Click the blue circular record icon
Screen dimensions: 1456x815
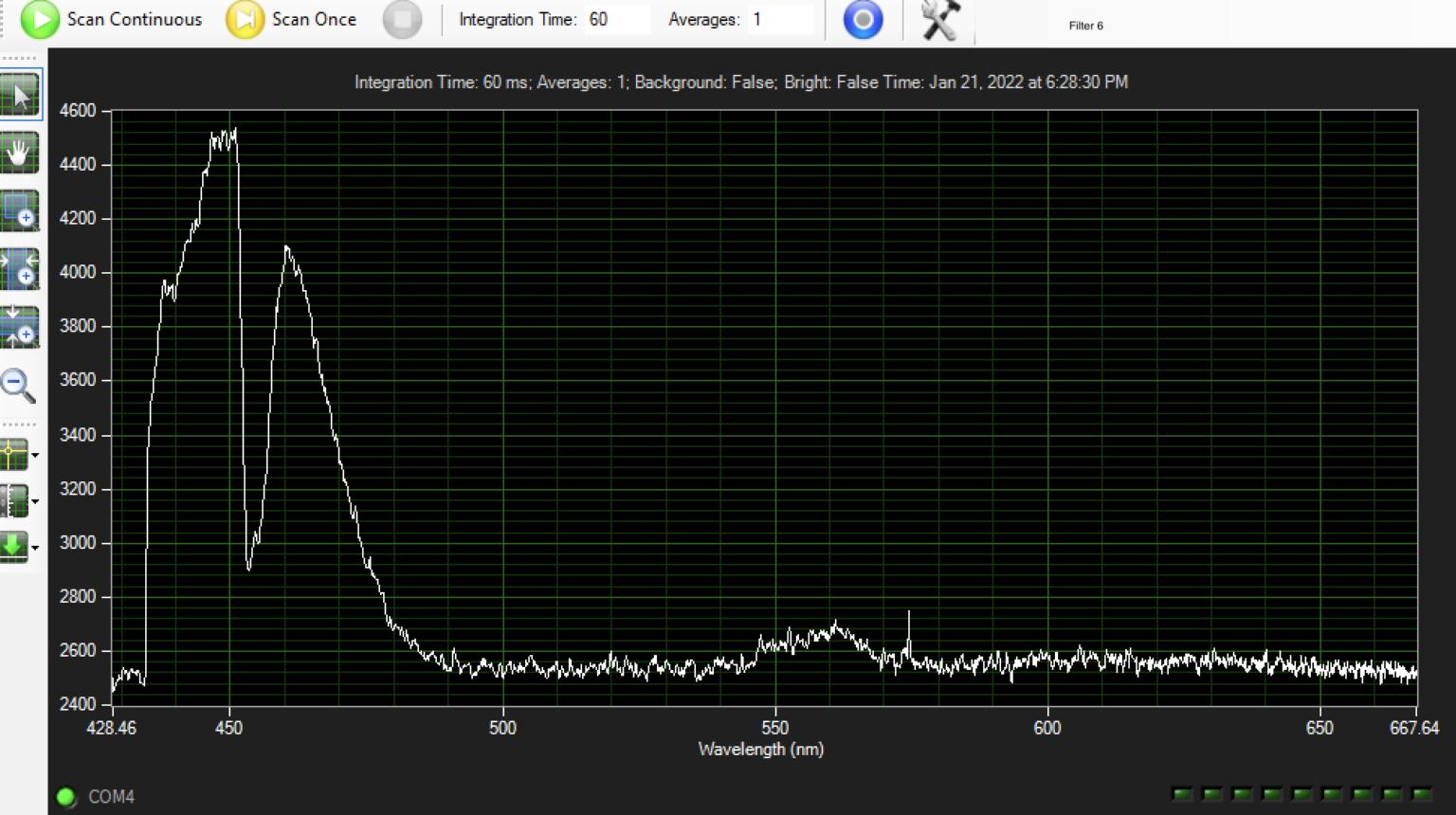863,19
